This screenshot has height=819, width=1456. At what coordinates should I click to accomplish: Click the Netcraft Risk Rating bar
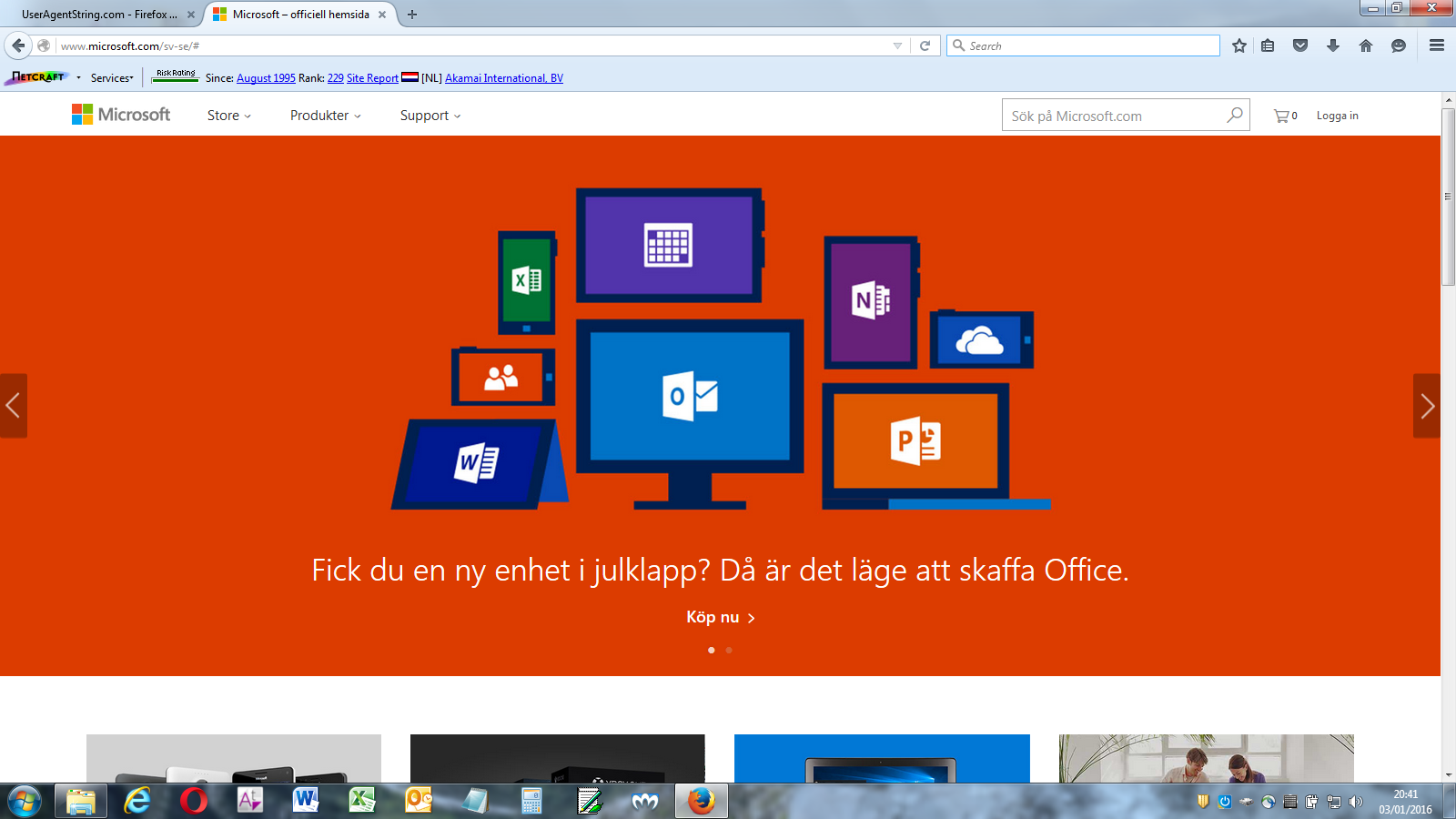click(x=176, y=76)
